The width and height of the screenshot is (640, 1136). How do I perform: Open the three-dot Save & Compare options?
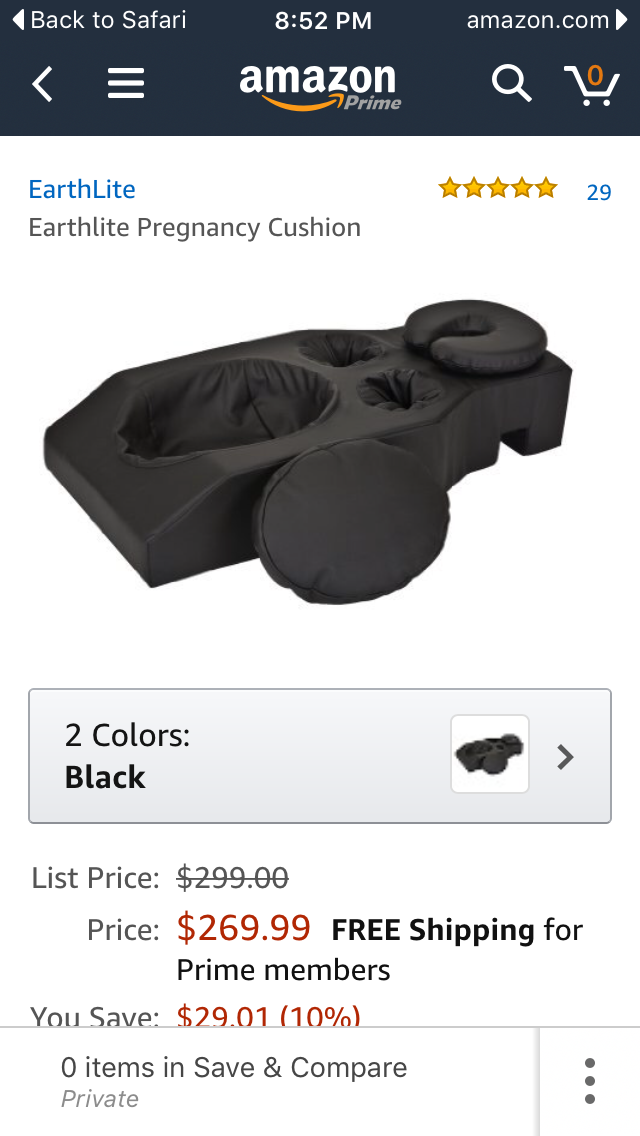[590, 1081]
